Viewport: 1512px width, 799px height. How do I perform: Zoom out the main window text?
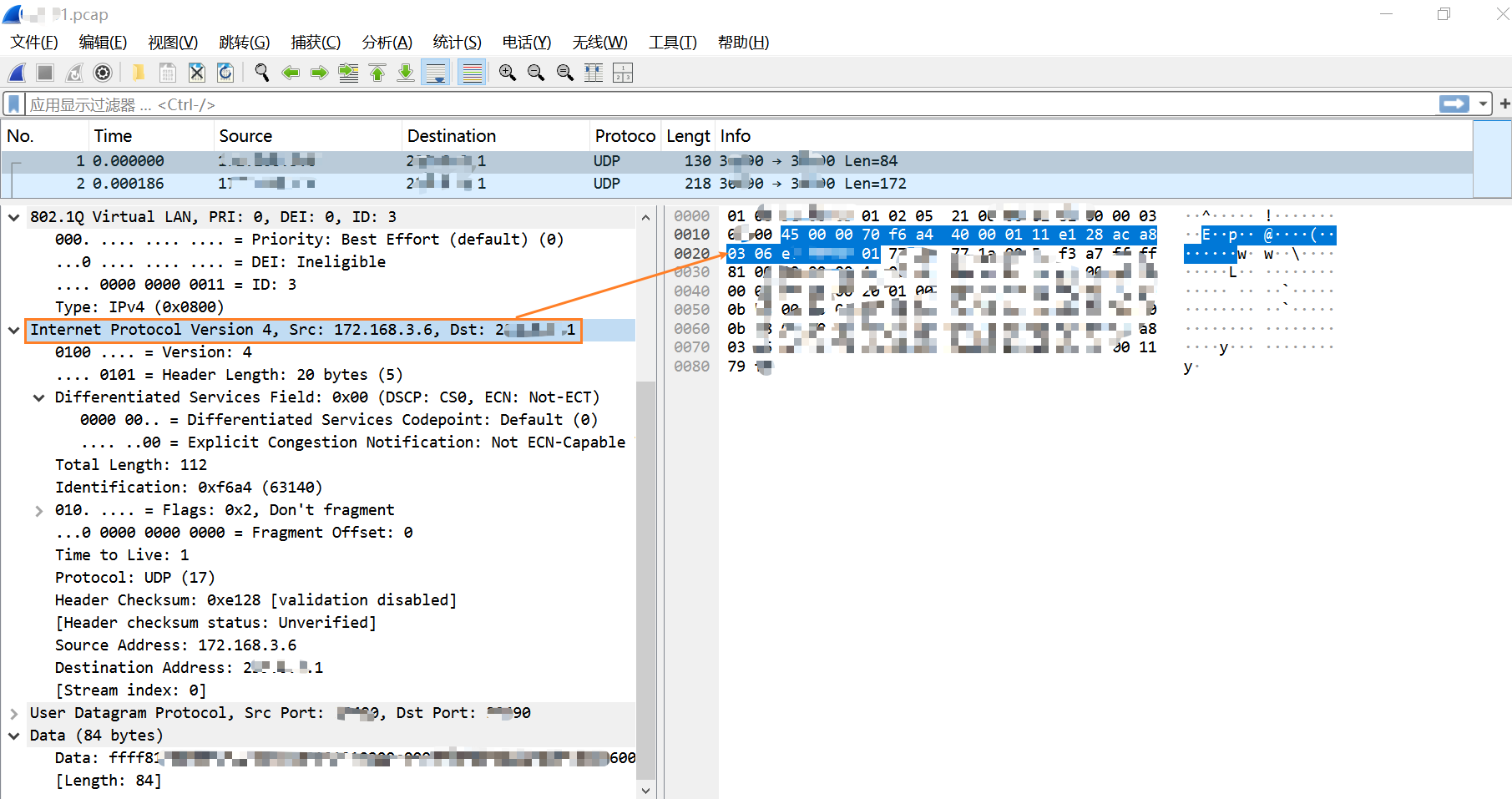pos(536,73)
